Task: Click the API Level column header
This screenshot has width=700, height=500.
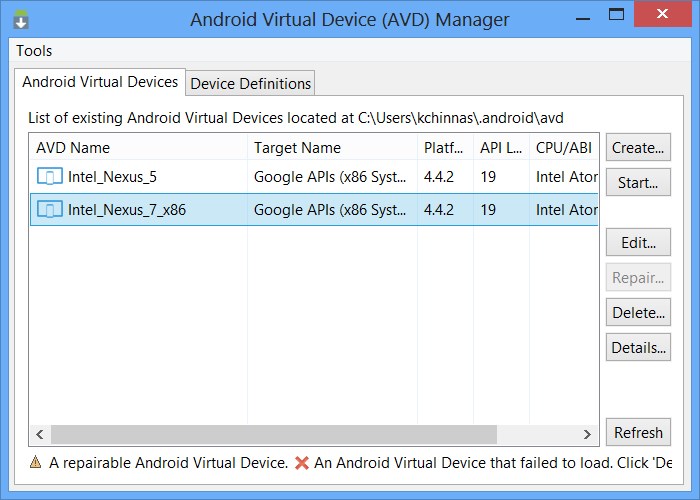Action: pyautogui.click(x=499, y=148)
